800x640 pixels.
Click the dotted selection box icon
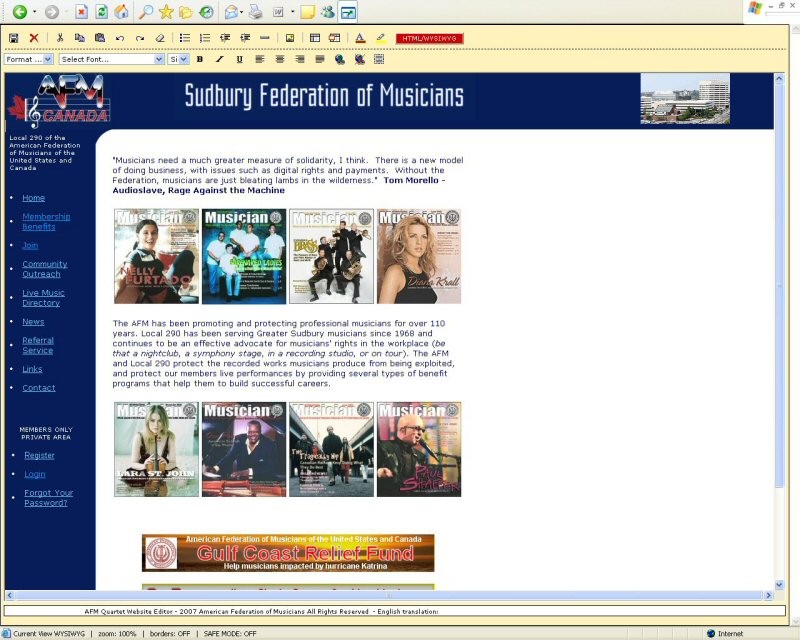pos(379,59)
